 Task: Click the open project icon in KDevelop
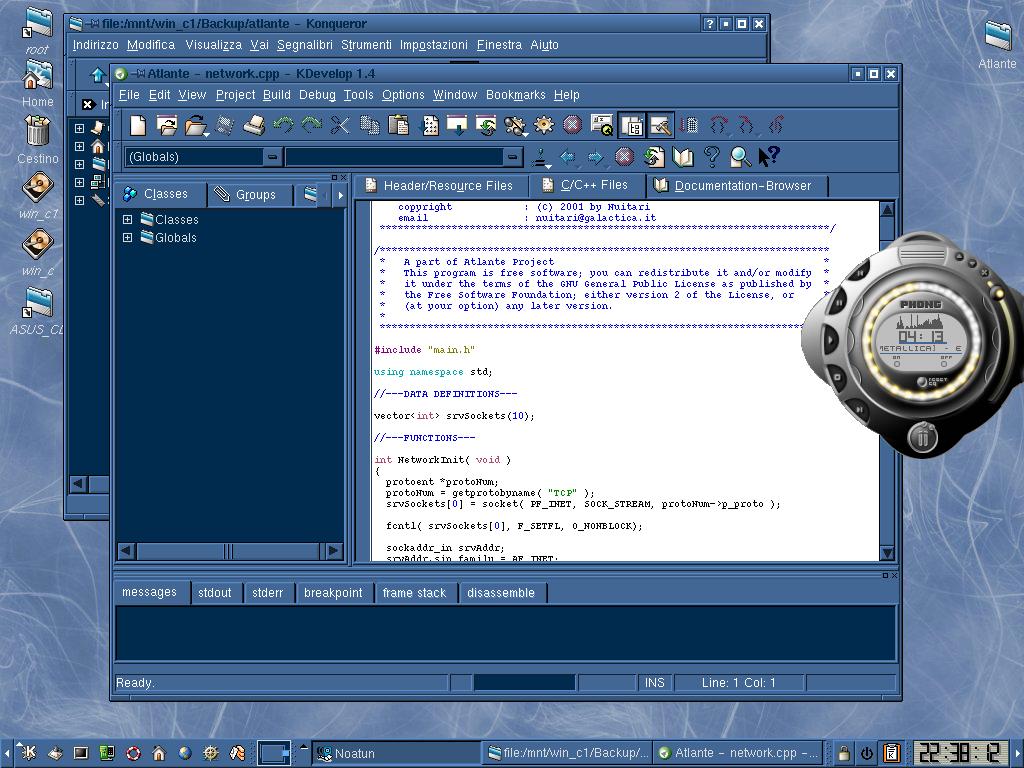click(x=167, y=125)
